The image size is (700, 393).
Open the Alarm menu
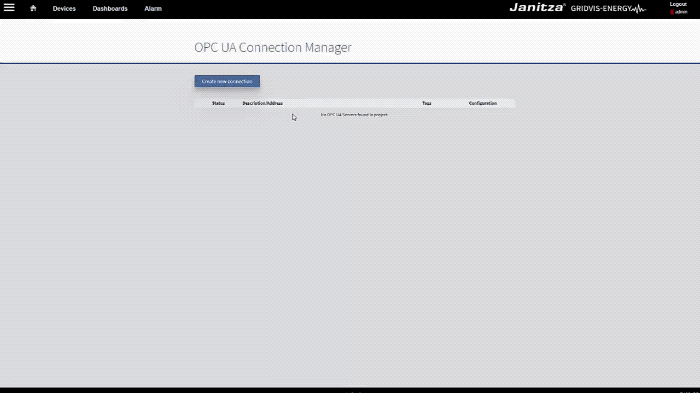click(153, 8)
